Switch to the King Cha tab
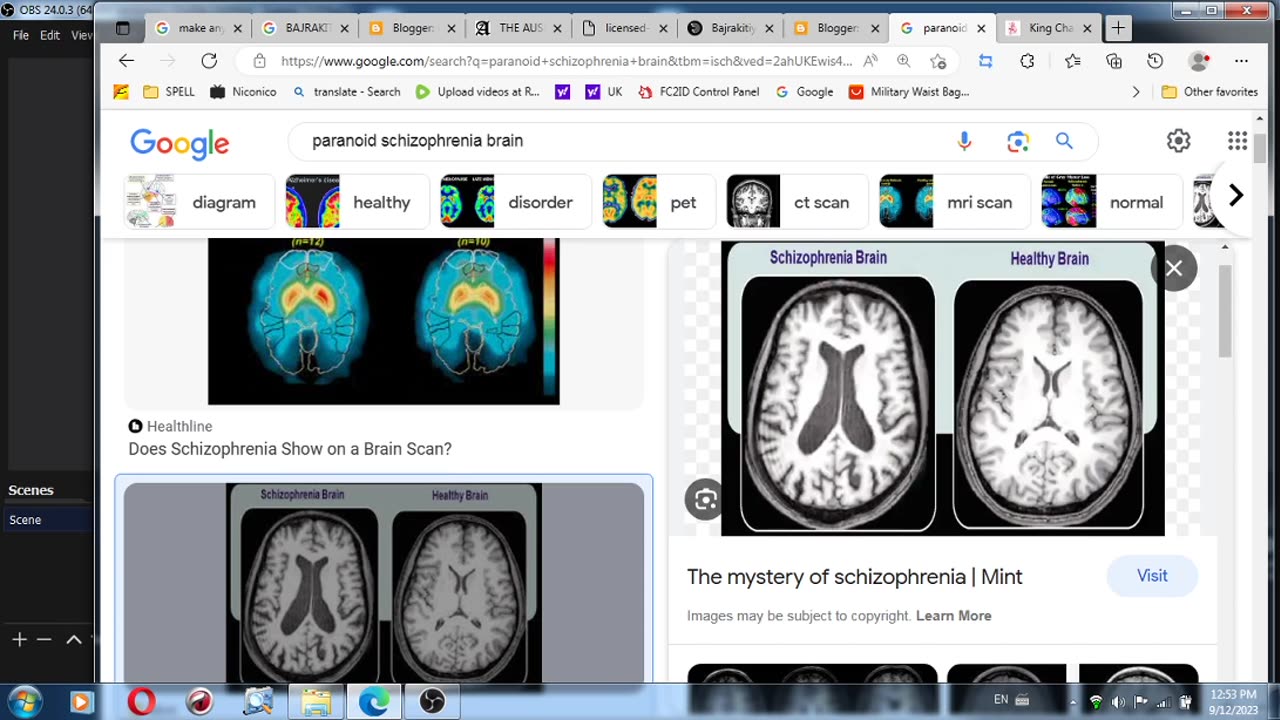The image size is (1280, 720). pos(1048,28)
